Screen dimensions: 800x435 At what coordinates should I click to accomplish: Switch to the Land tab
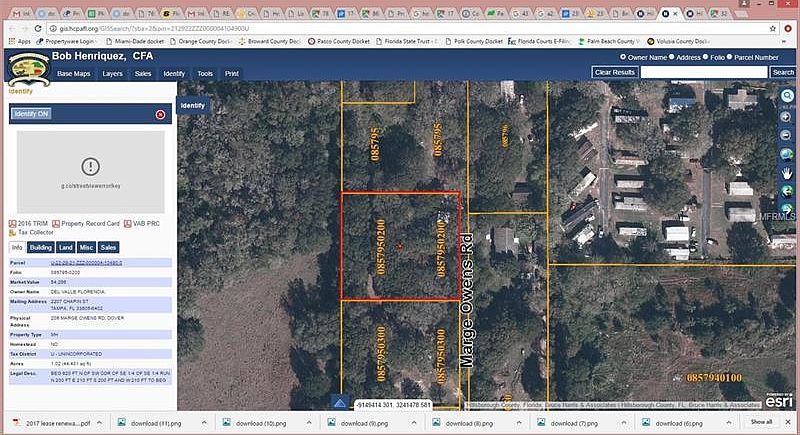click(65, 247)
